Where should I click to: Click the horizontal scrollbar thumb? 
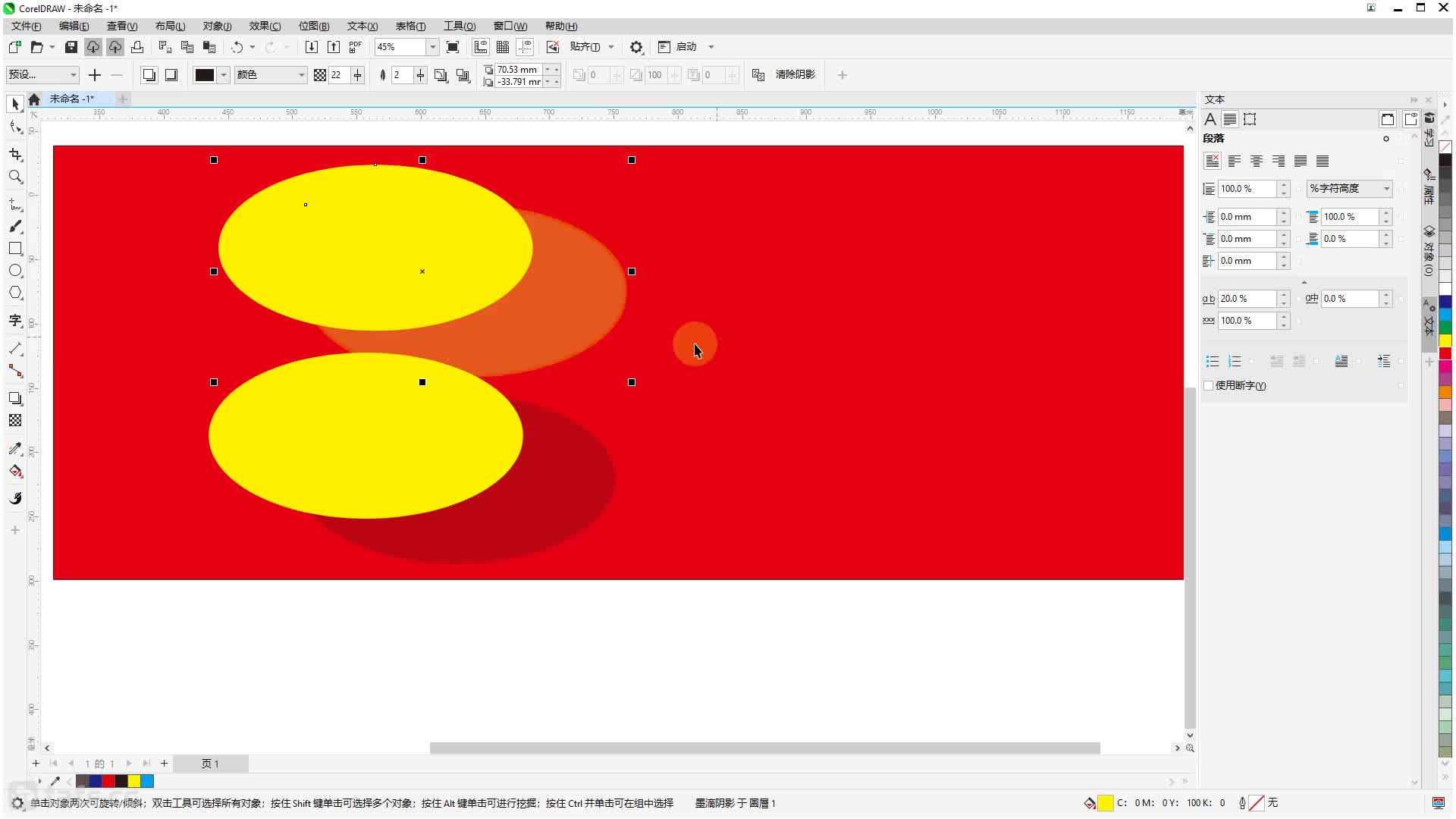tap(764, 748)
